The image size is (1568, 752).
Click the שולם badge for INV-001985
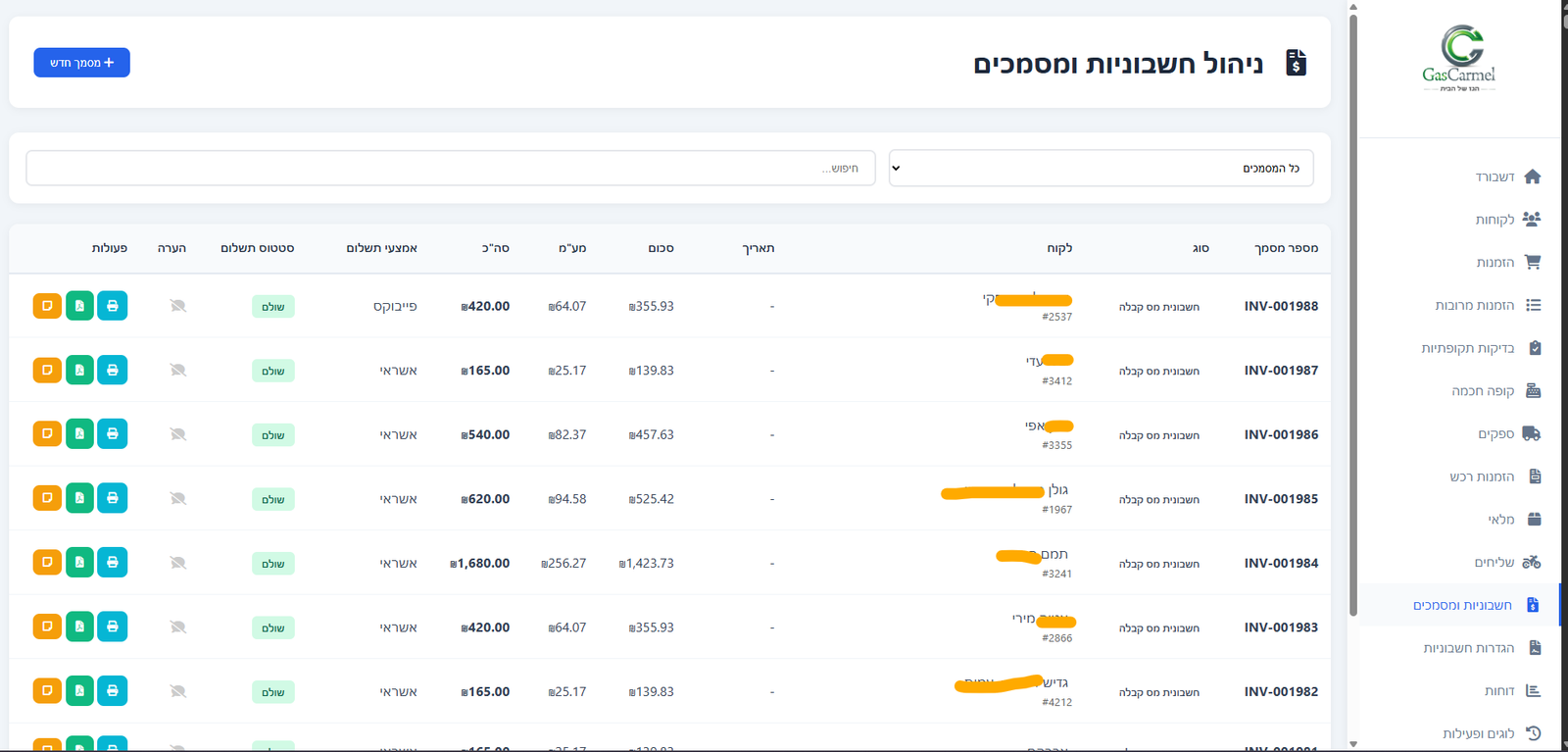[273, 499]
